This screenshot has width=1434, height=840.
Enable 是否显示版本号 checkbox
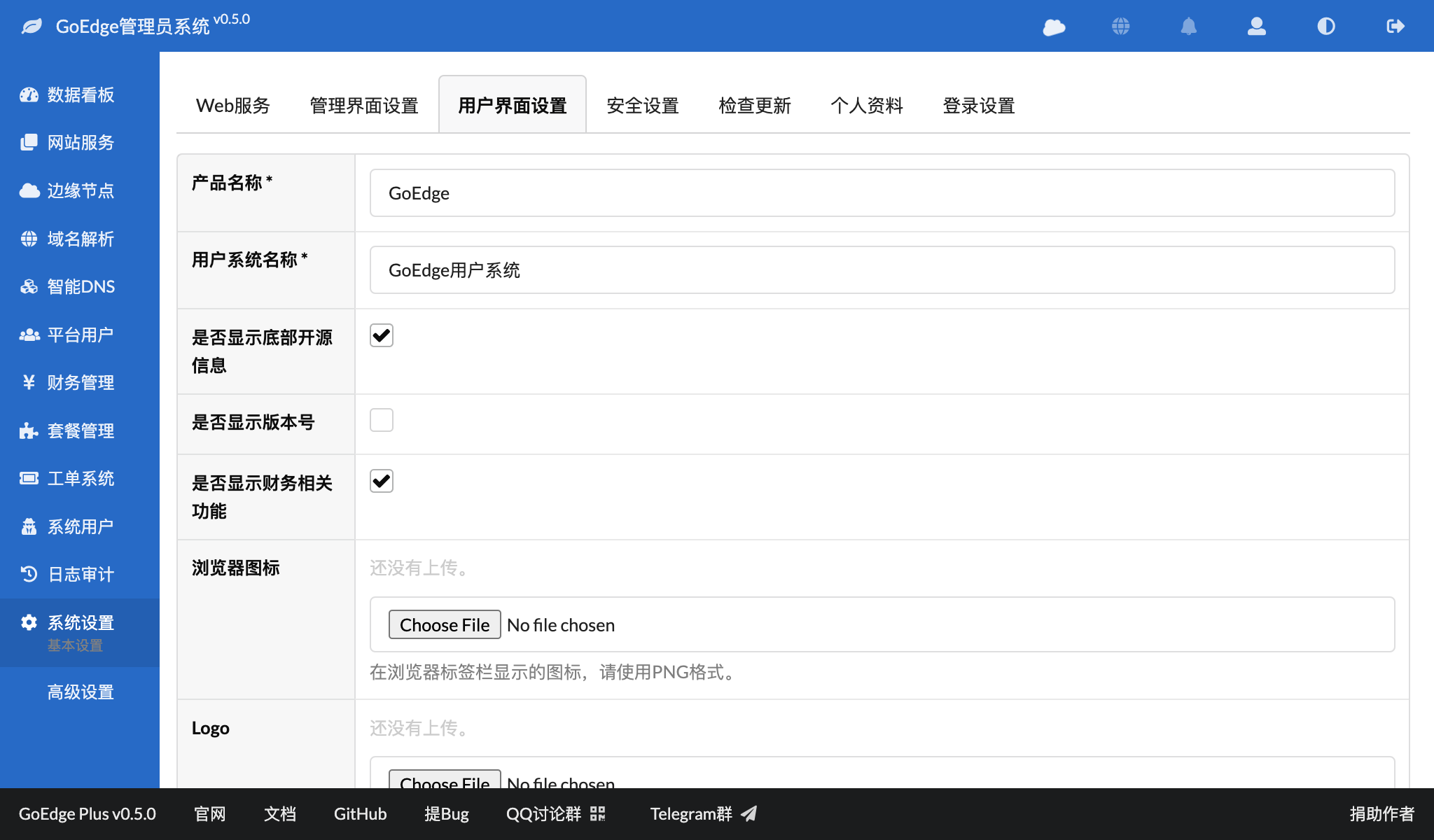382,420
